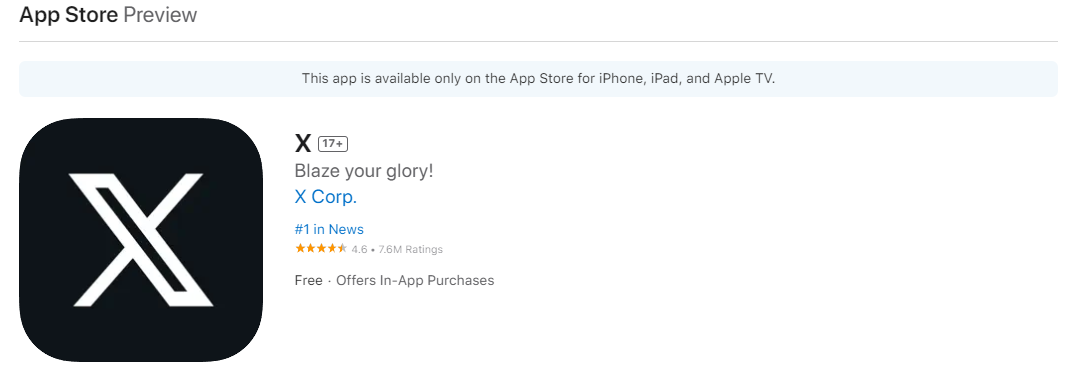The width and height of the screenshot is (1075, 379).
Task: Open the #1 in News chart link
Action: pyautogui.click(x=329, y=230)
